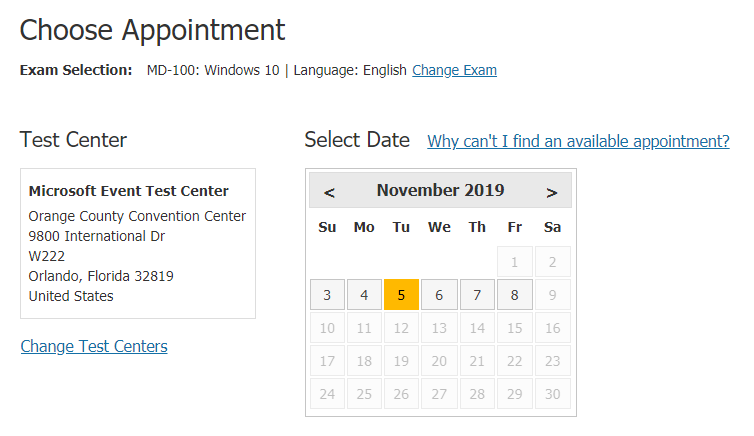Select November 4 on the calendar

[x=364, y=295]
